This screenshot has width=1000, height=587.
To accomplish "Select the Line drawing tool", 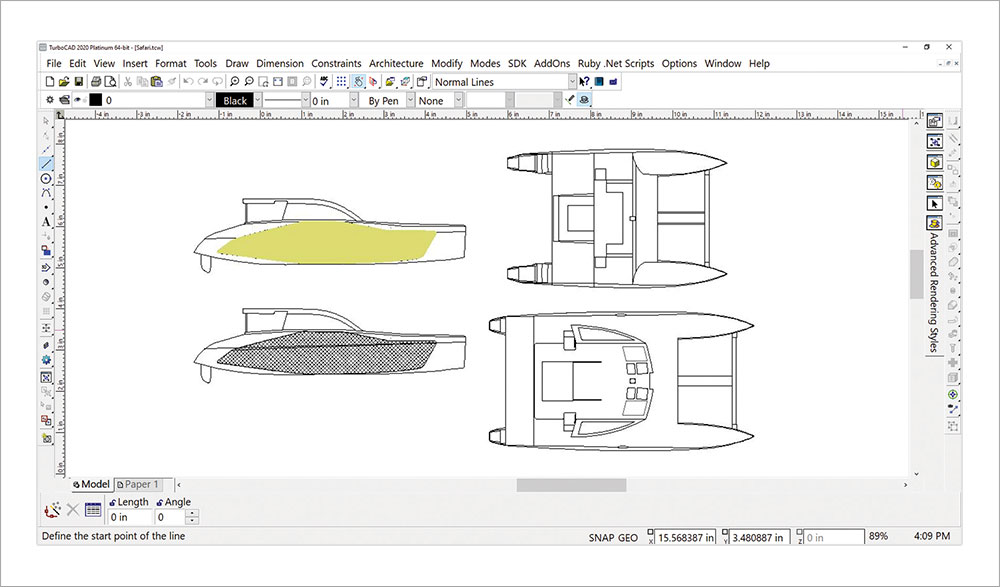I will pyautogui.click(x=46, y=163).
